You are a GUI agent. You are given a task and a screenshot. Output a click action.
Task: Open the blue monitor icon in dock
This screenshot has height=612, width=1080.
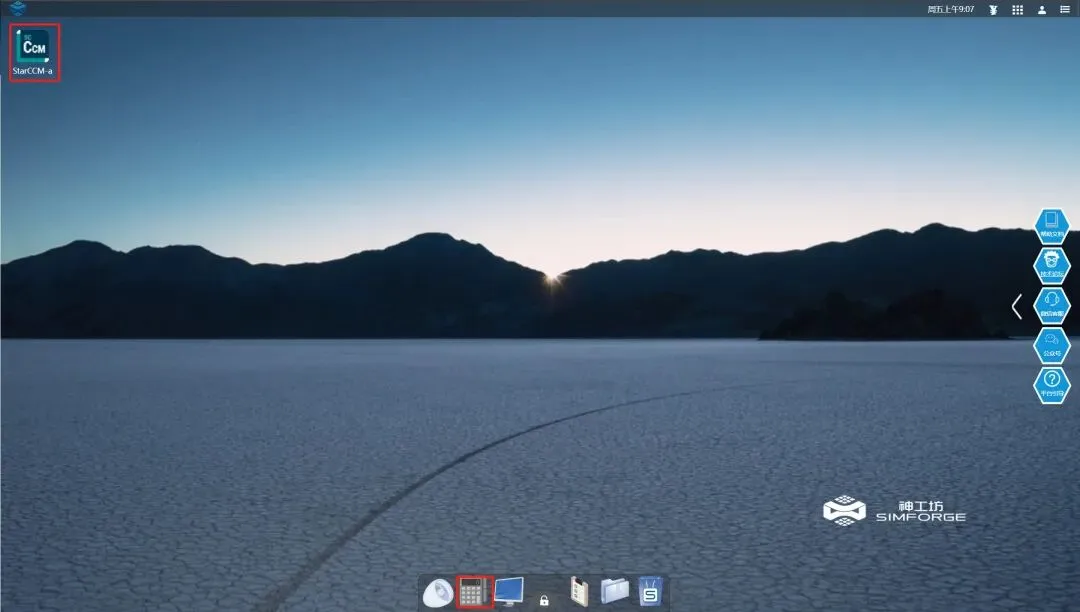tap(509, 591)
